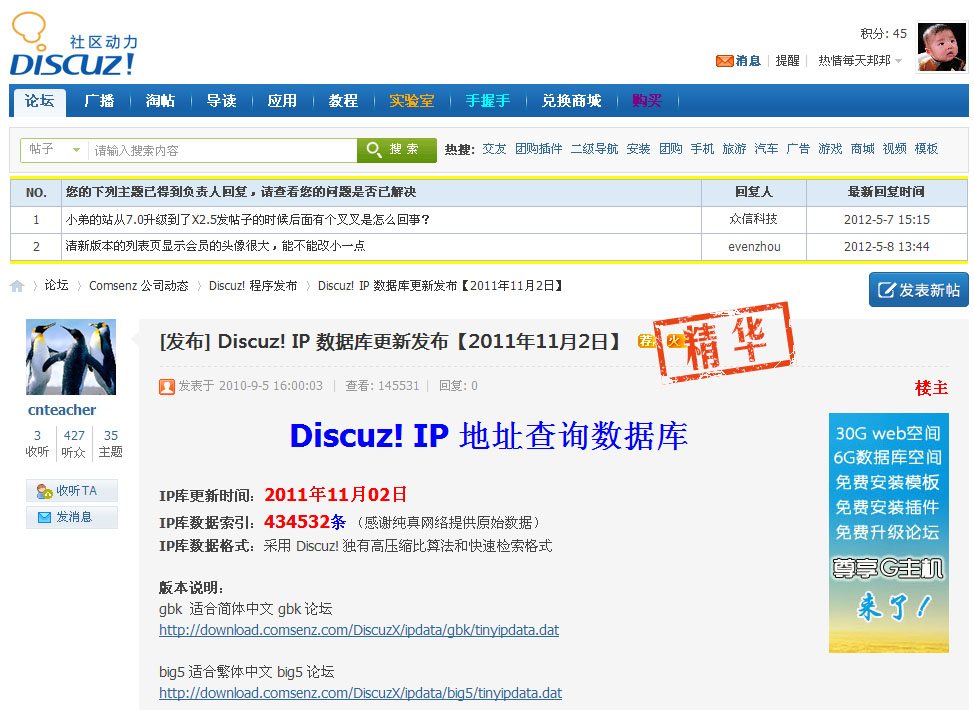The width and height of the screenshot is (974, 710).
Task: Open the 教程 nav item
Action: [x=343, y=101]
